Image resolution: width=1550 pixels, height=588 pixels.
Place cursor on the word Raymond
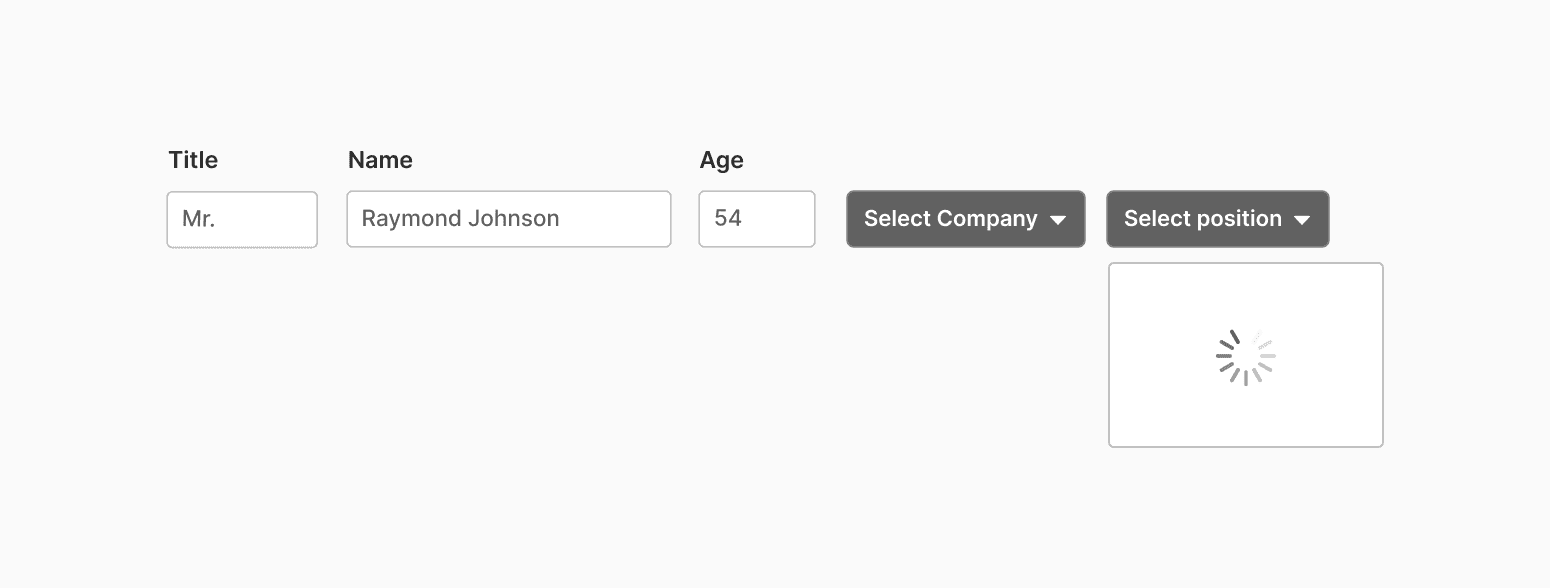tap(407, 219)
